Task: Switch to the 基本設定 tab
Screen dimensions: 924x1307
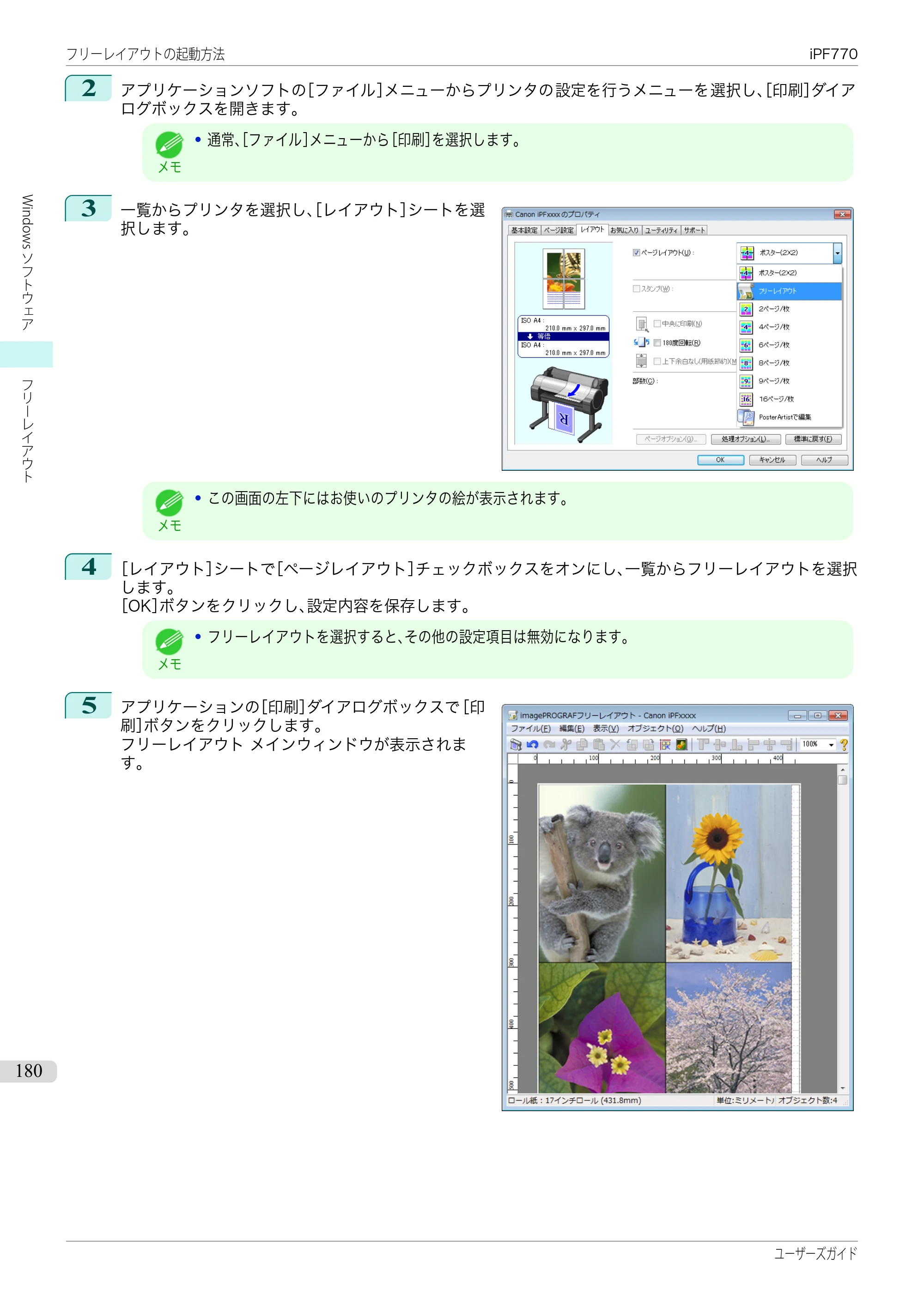Action: pos(524,231)
